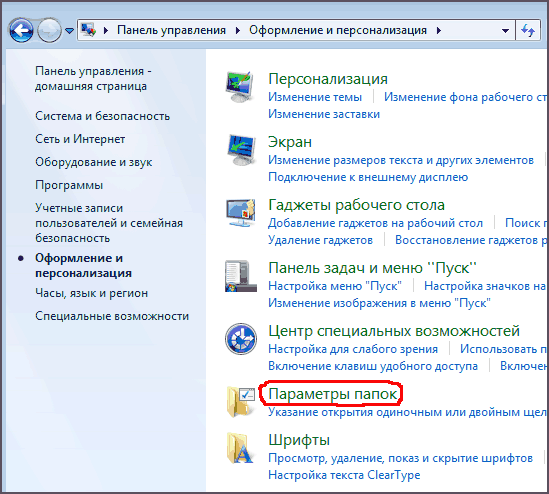Click 'Изменение заставки' link

click(x=324, y=114)
